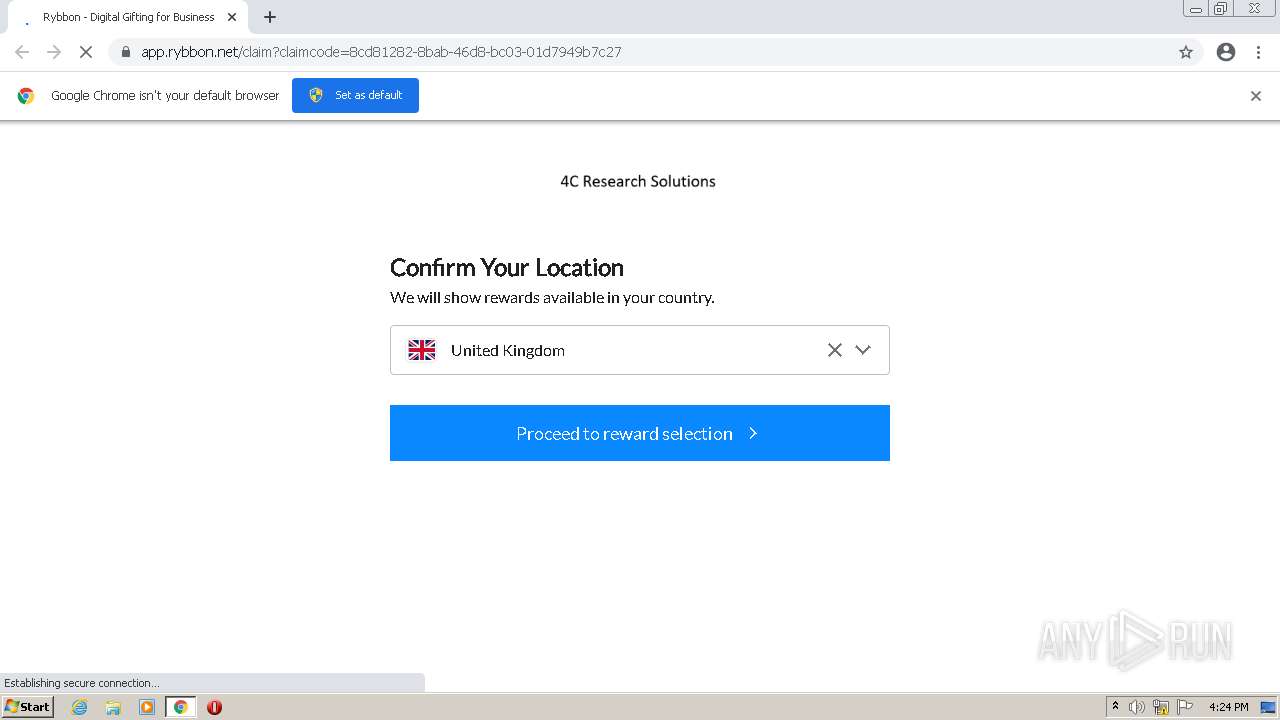Open the Windows Start menu
The width and height of the screenshot is (1280, 720).
[27, 707]
